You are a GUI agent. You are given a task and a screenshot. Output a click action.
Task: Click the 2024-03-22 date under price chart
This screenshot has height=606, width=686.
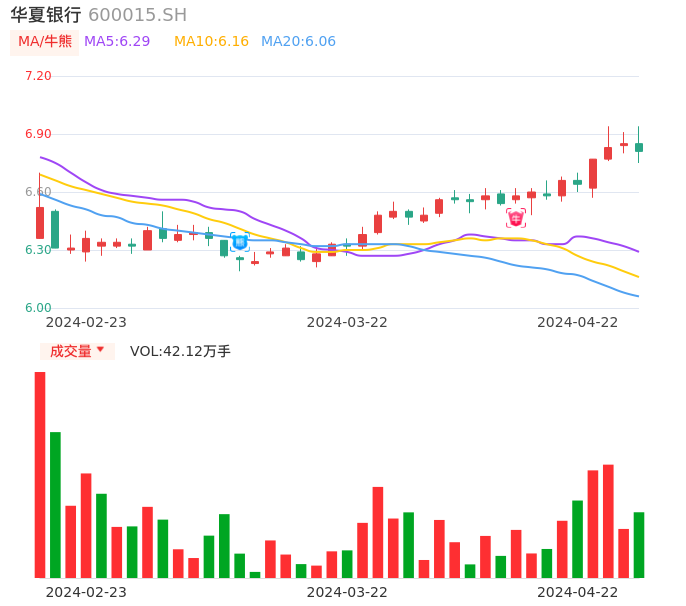pyautogui.click(x=347, y=322)
